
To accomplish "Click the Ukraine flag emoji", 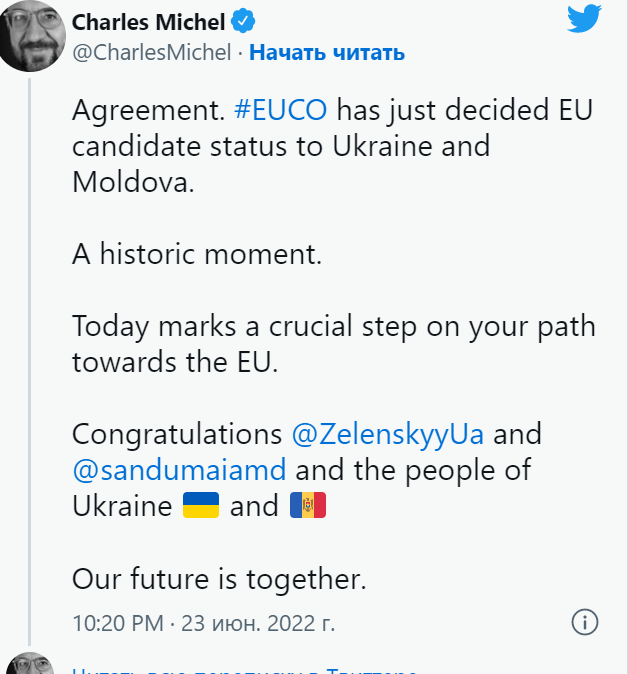I will coord(201,506).
